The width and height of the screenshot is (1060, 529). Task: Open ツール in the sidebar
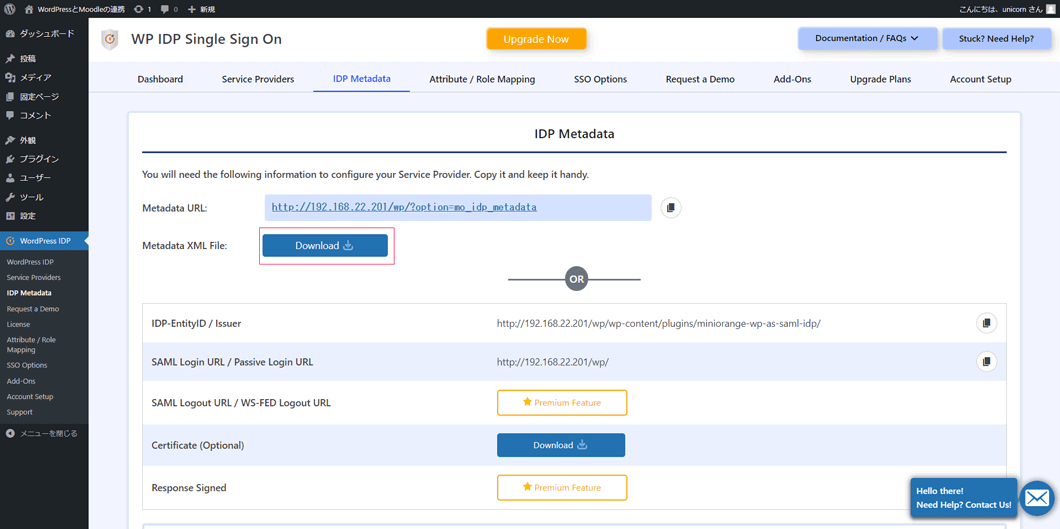(x=44, y=197)
